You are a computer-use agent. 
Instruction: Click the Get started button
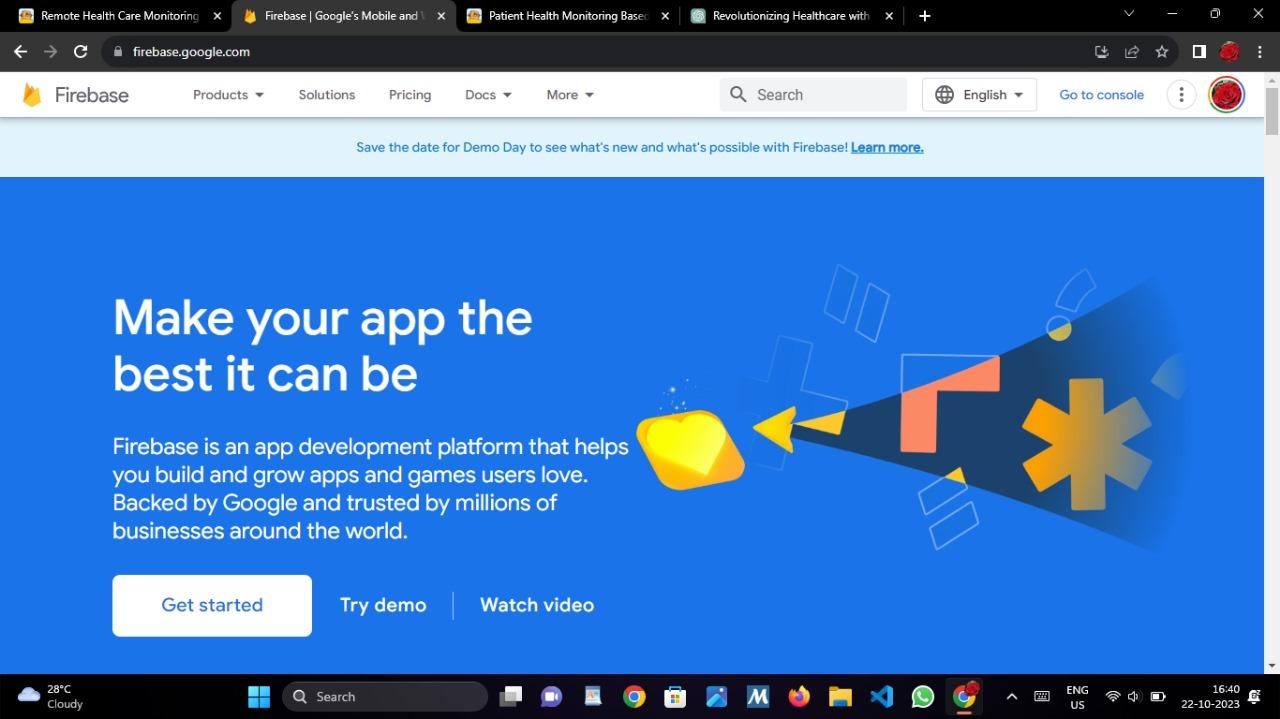212,605
